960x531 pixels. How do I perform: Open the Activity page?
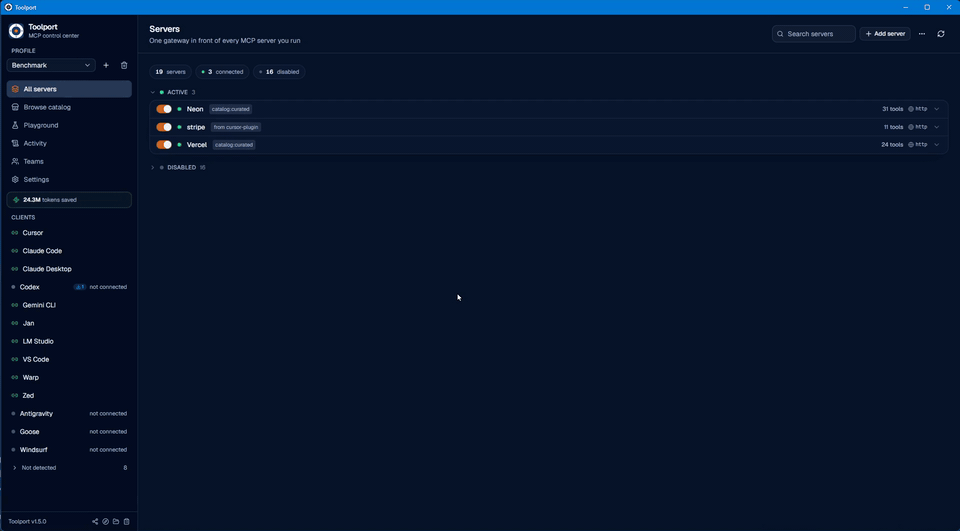pos(69,143)
